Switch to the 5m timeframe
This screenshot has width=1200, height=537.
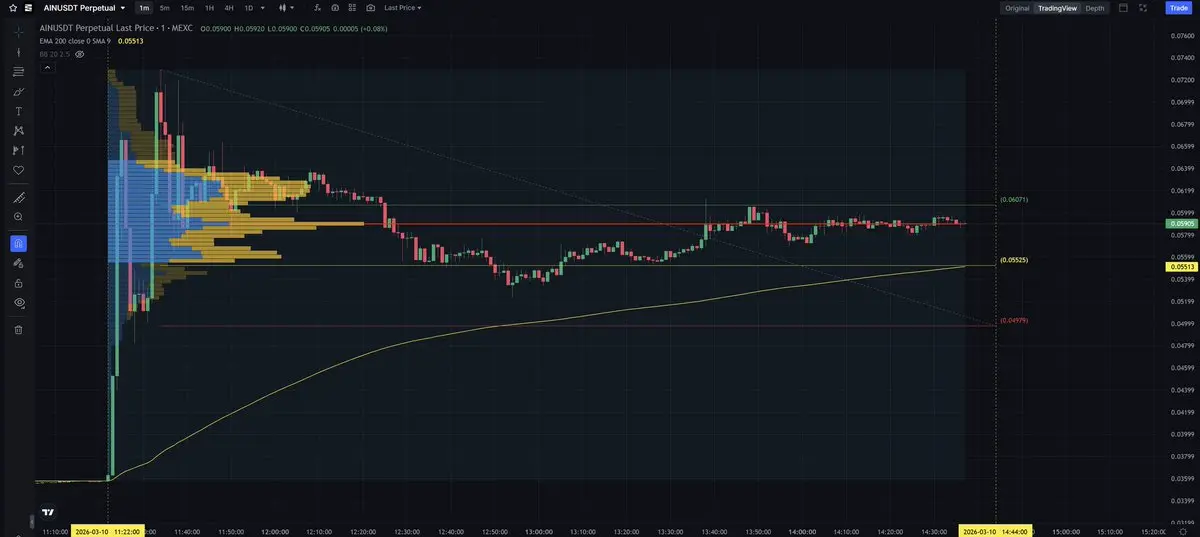click(x=165, y=7)
